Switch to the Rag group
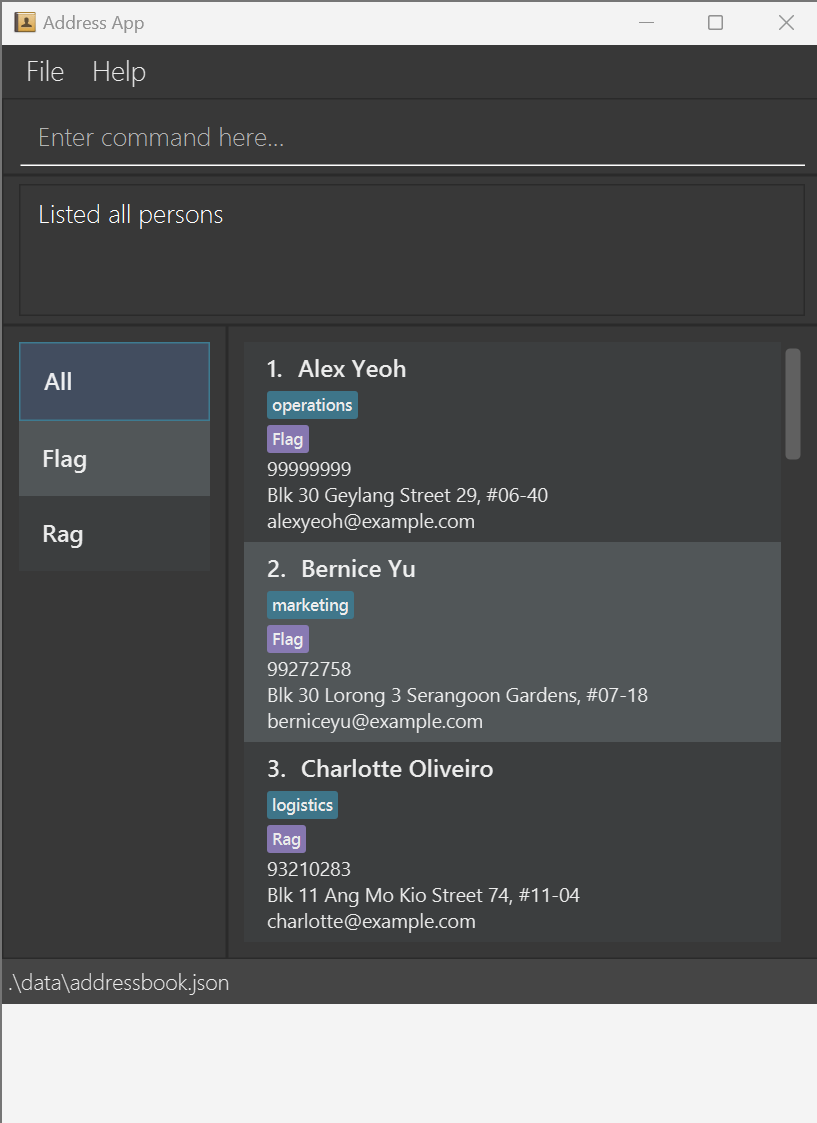Viewport: 817px width, 1123px height. click(114, 534)
